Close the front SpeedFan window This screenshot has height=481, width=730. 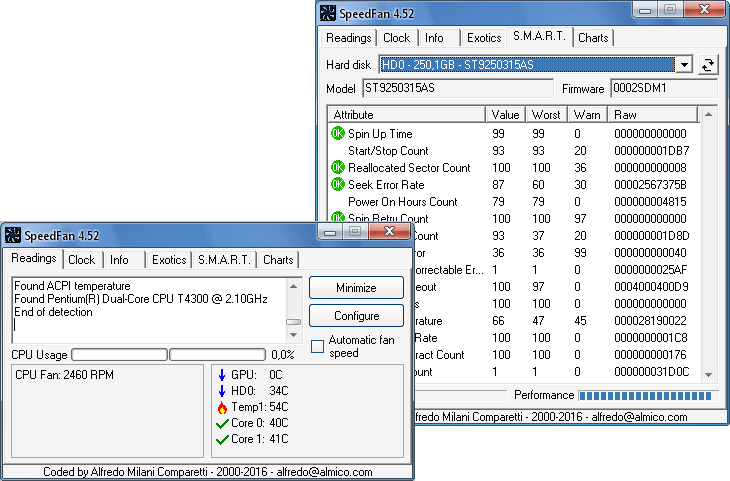(x=389, y=231)
